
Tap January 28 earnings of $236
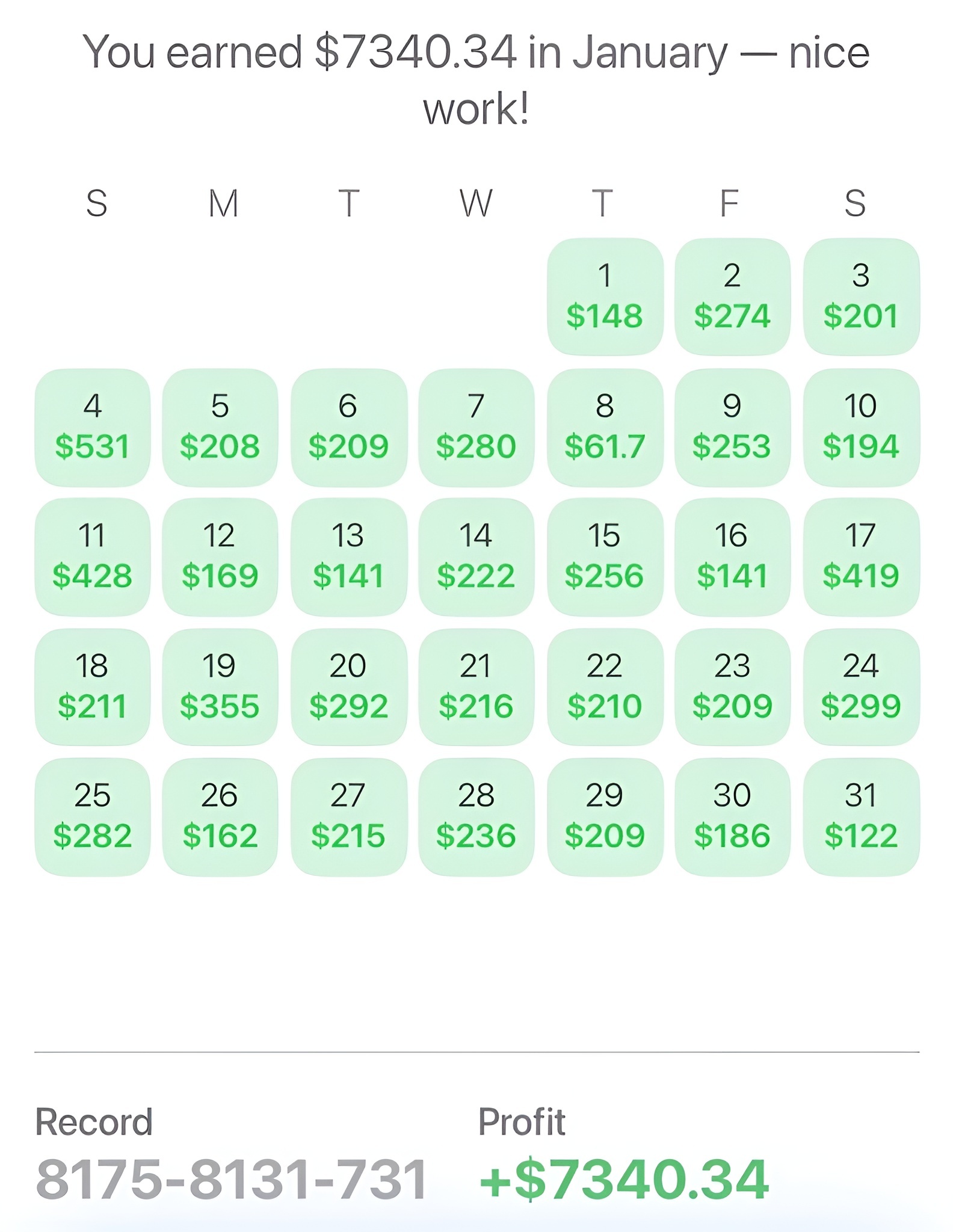(476, 816)
